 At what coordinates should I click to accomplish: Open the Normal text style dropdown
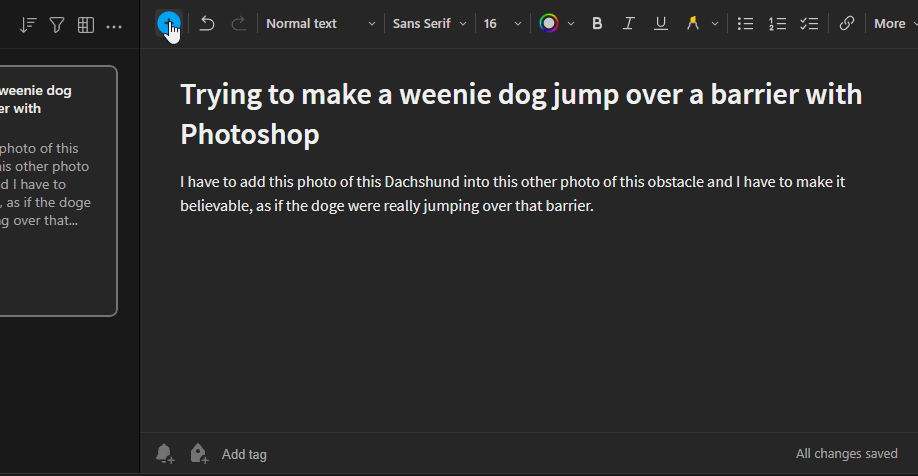320,23
